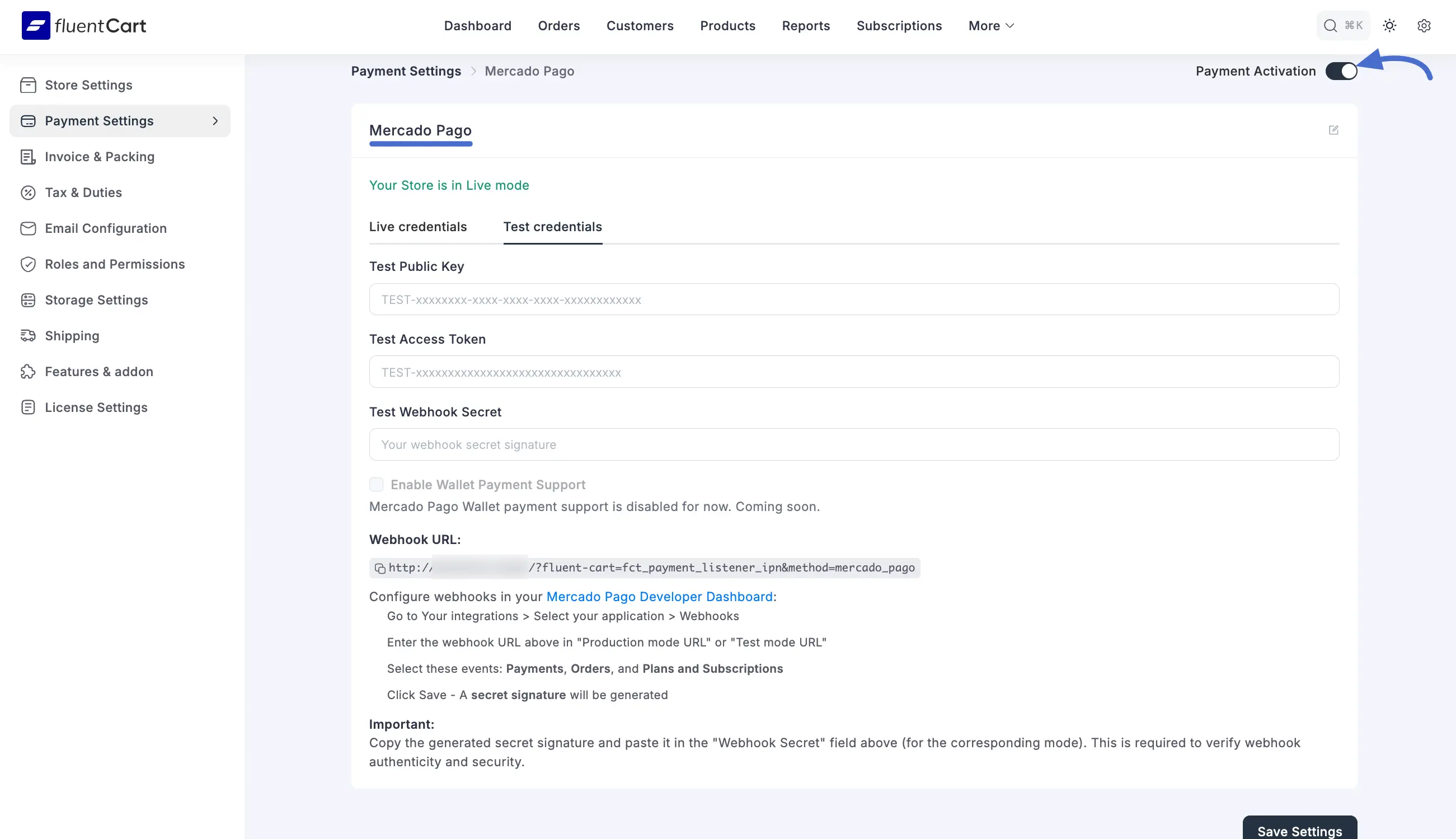The image size is (1456, 839).
Task: Open settings via the gear icon
Action: click(1424, 25)
